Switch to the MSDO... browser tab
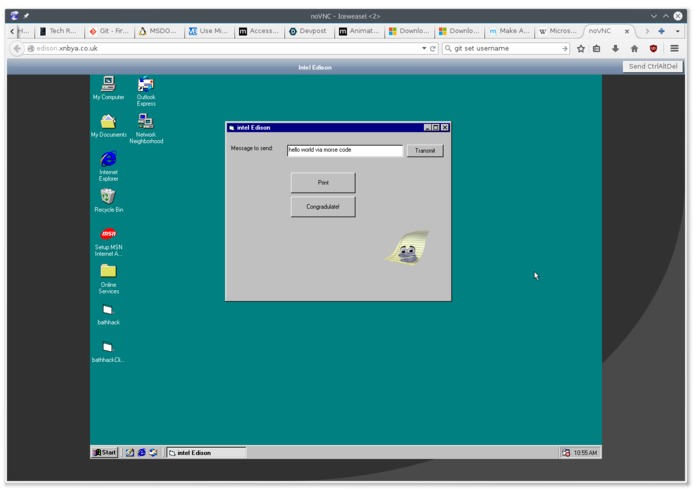 click(x=159, y=31)
